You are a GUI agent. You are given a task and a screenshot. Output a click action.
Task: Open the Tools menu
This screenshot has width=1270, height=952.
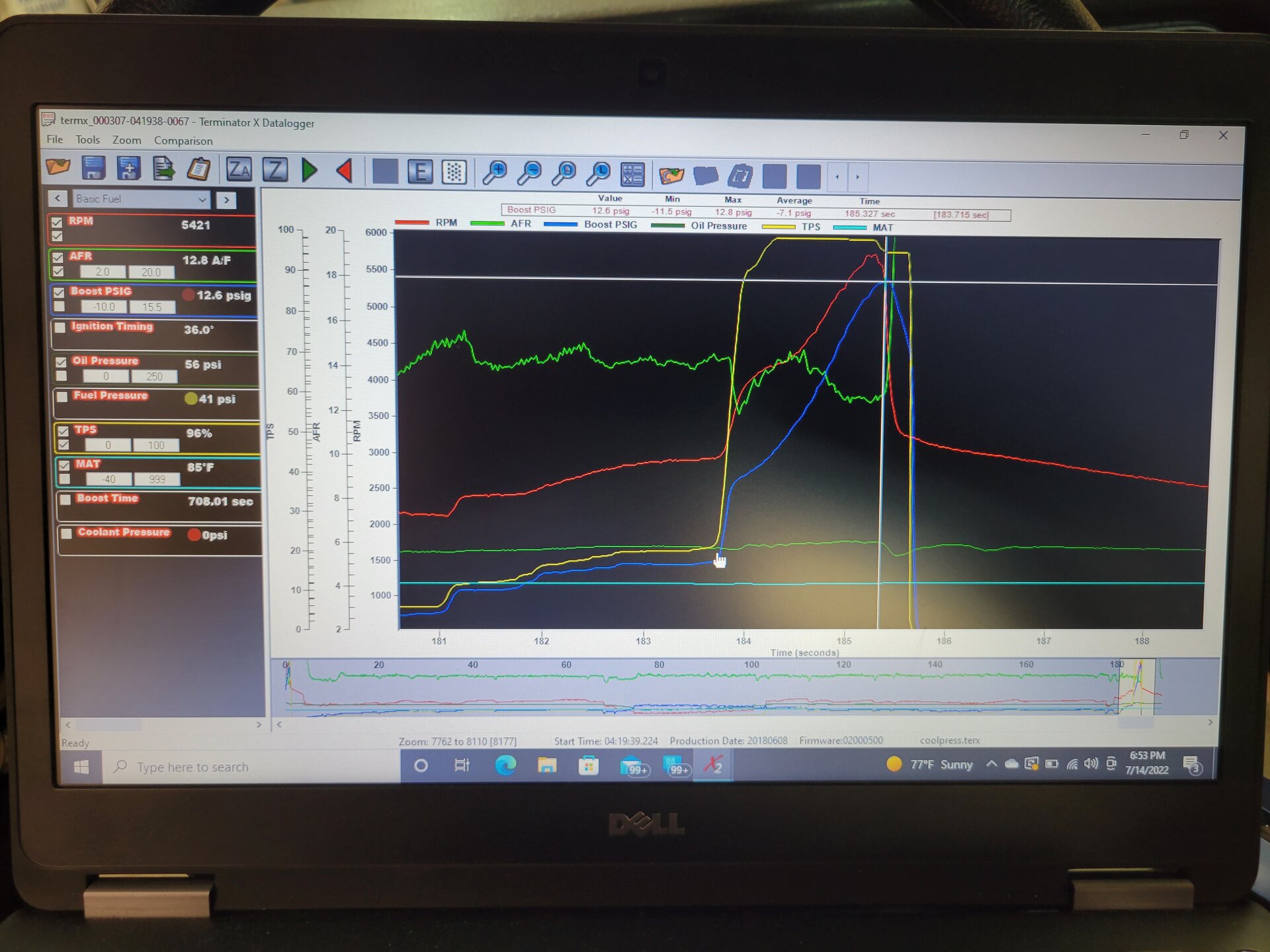(x=87, y=140)
